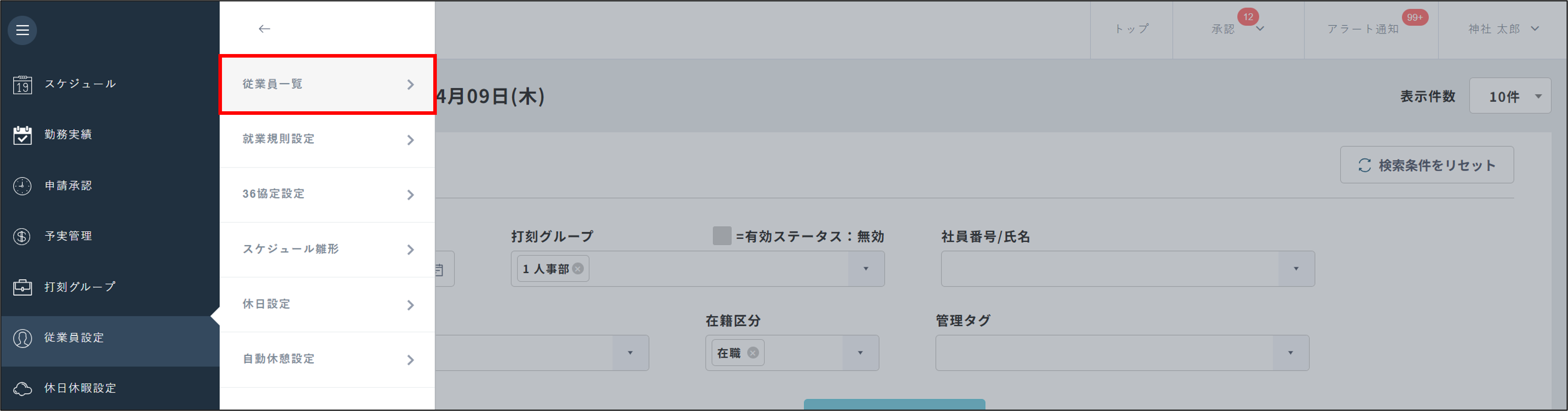Open 予実管理 via the dollar icon
1568x411 pixels.
pos(22,236)
